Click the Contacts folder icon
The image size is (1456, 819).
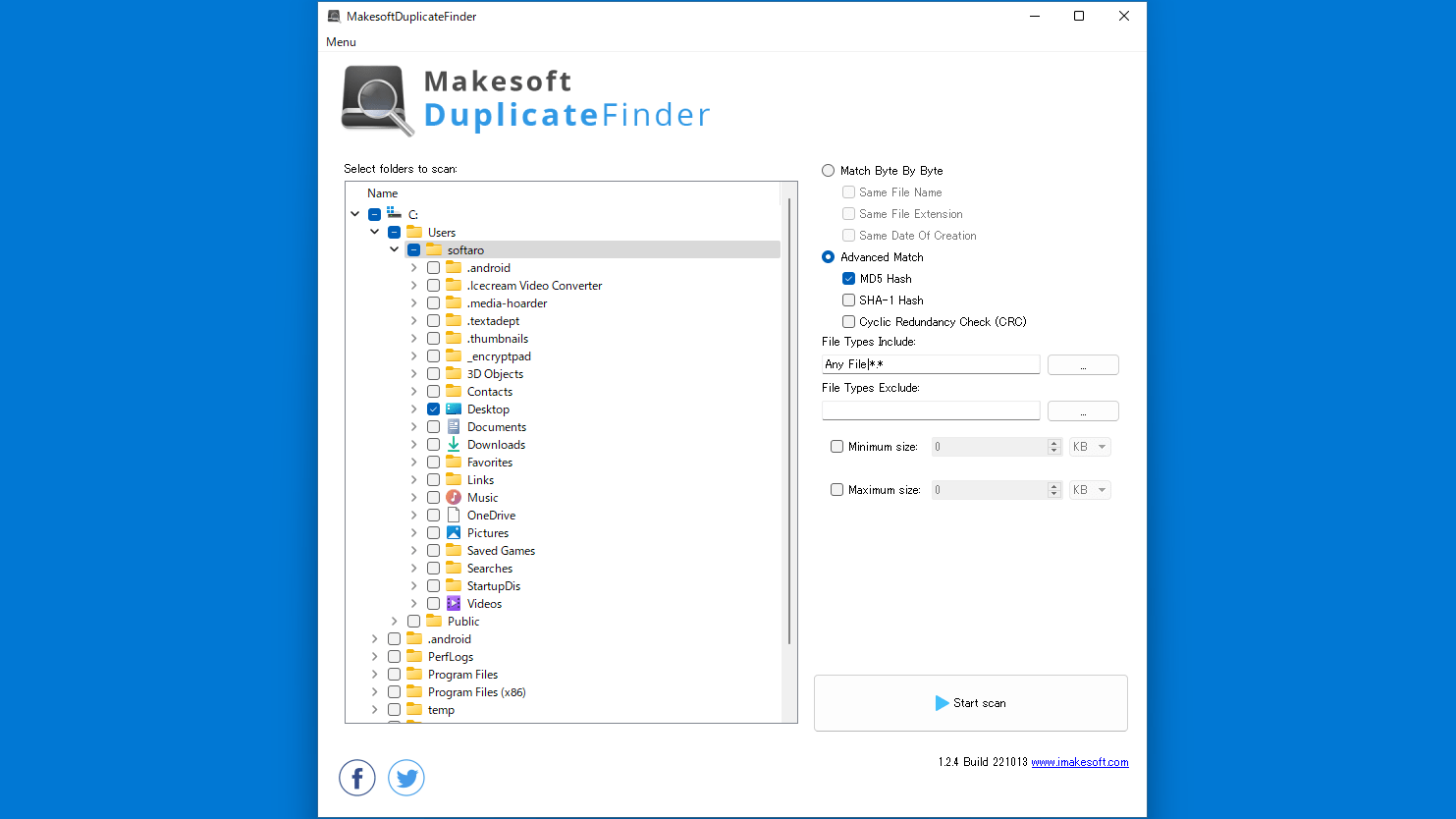tap(454, 391)
